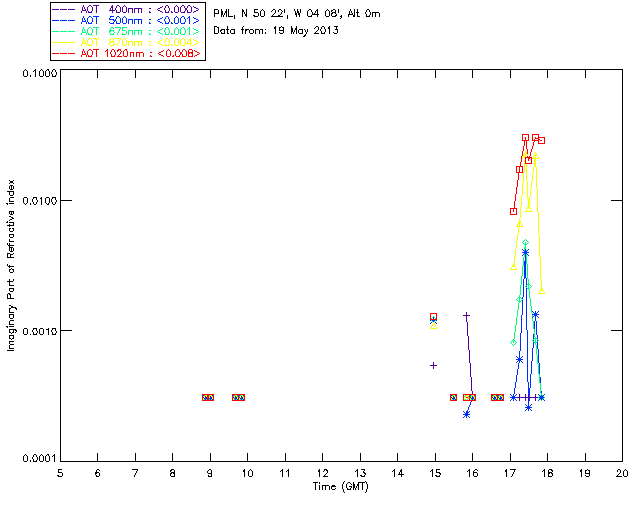The height and width of the screenshot is (512, 640).
Task: Click the rightmost red square on the red line
Action: [x=542, y=140]
